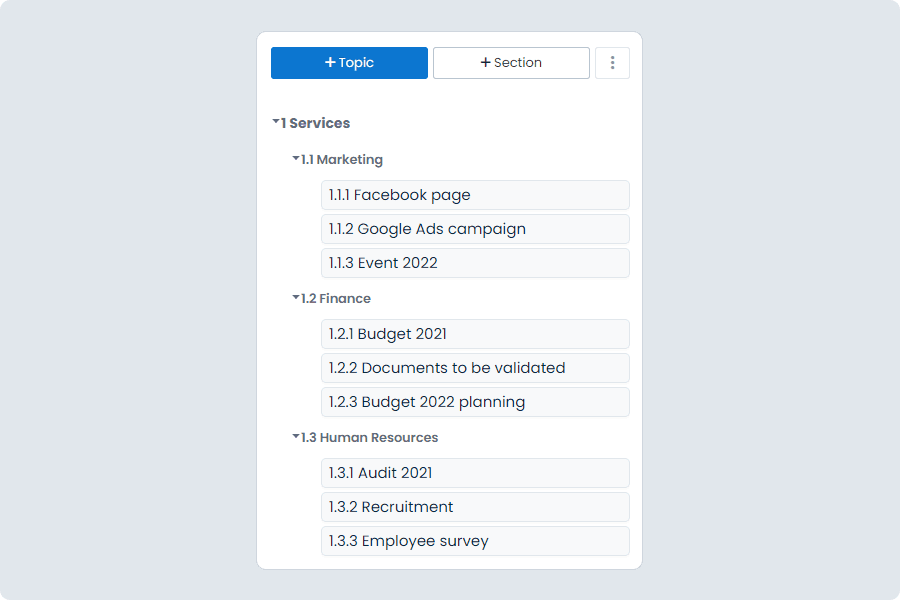The height and width of the screenshot is (601, 900).
Task: Open the three-dot more options menu
Action: click(612, 63)
